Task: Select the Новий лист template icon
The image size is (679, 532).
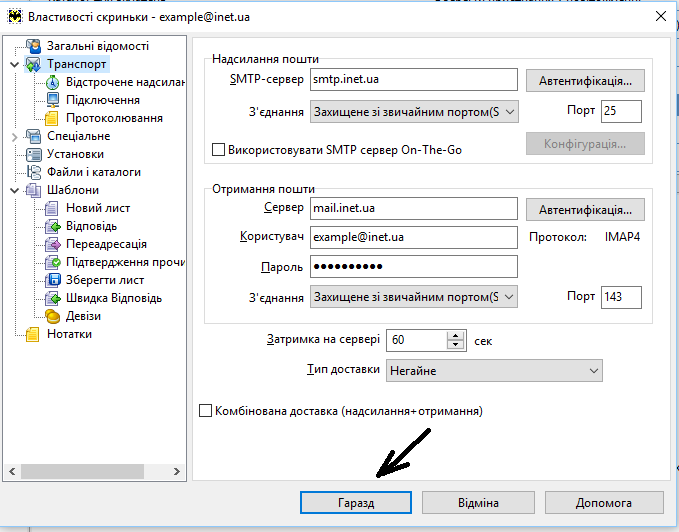Action: click(x=53, y=208)
